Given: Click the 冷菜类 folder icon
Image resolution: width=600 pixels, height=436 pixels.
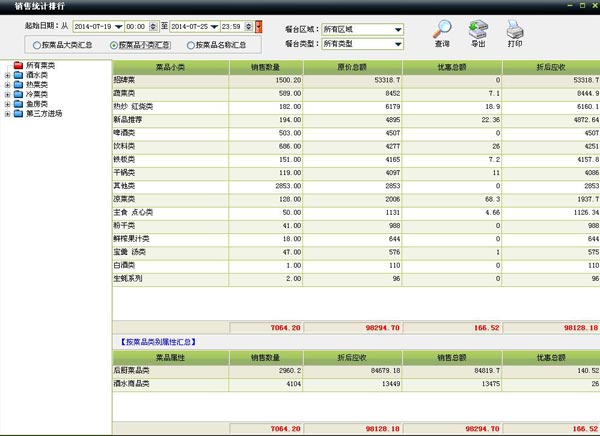Looking at the screenshot, I should click(18, 94).
